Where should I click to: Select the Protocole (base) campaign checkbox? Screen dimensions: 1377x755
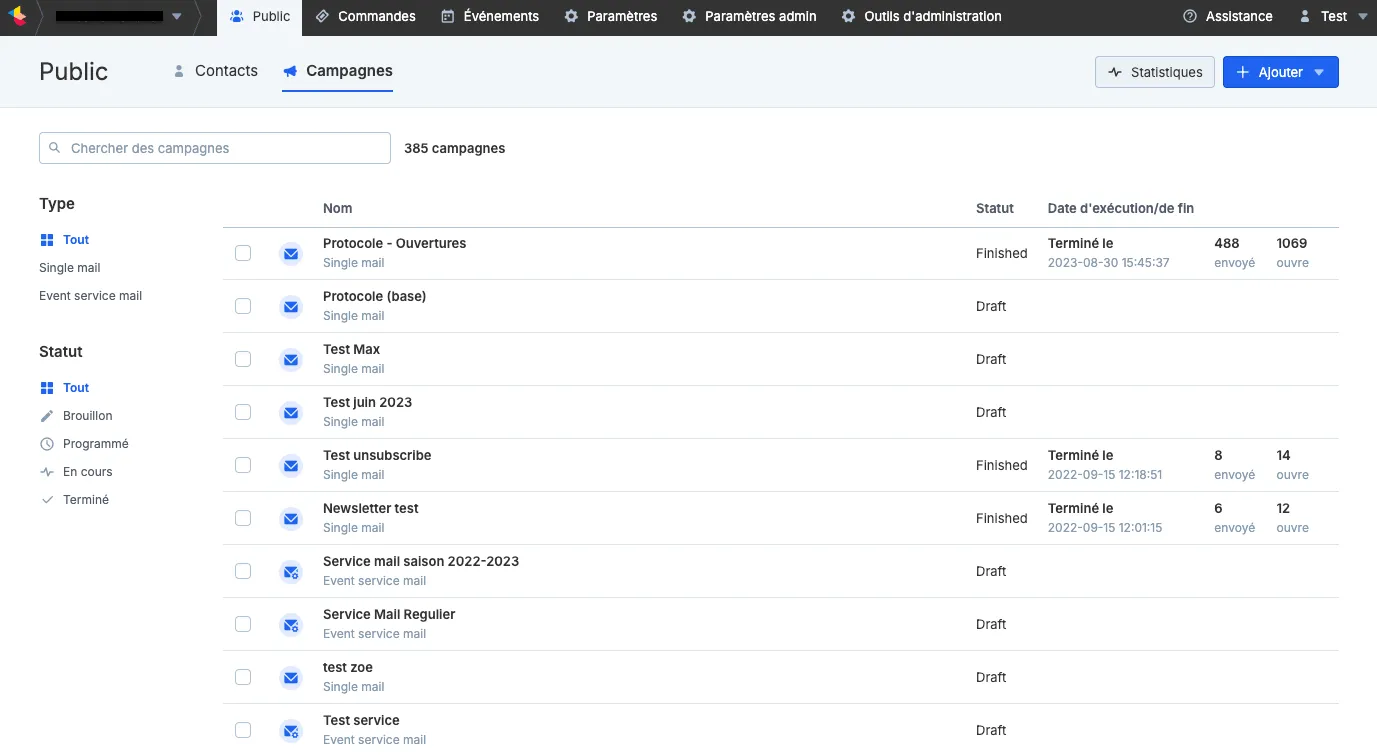coord(243,306)
